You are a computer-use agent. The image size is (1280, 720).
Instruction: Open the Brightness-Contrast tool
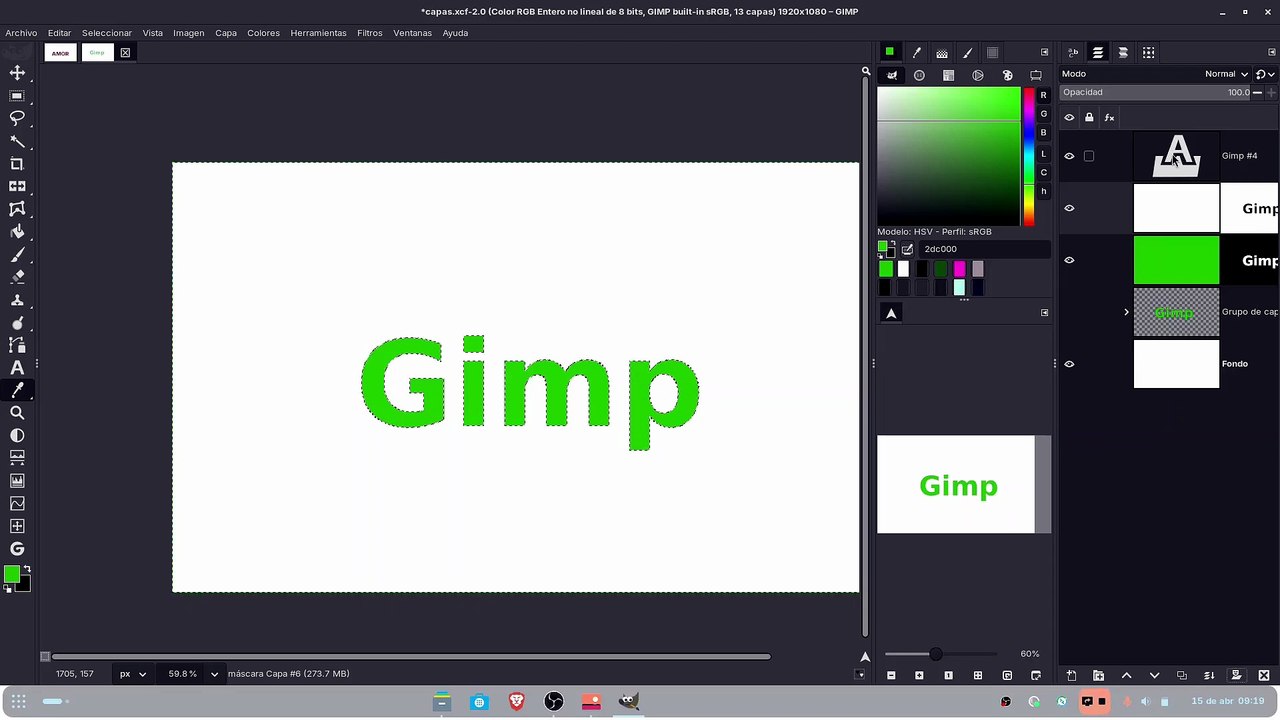coord(17,436)
